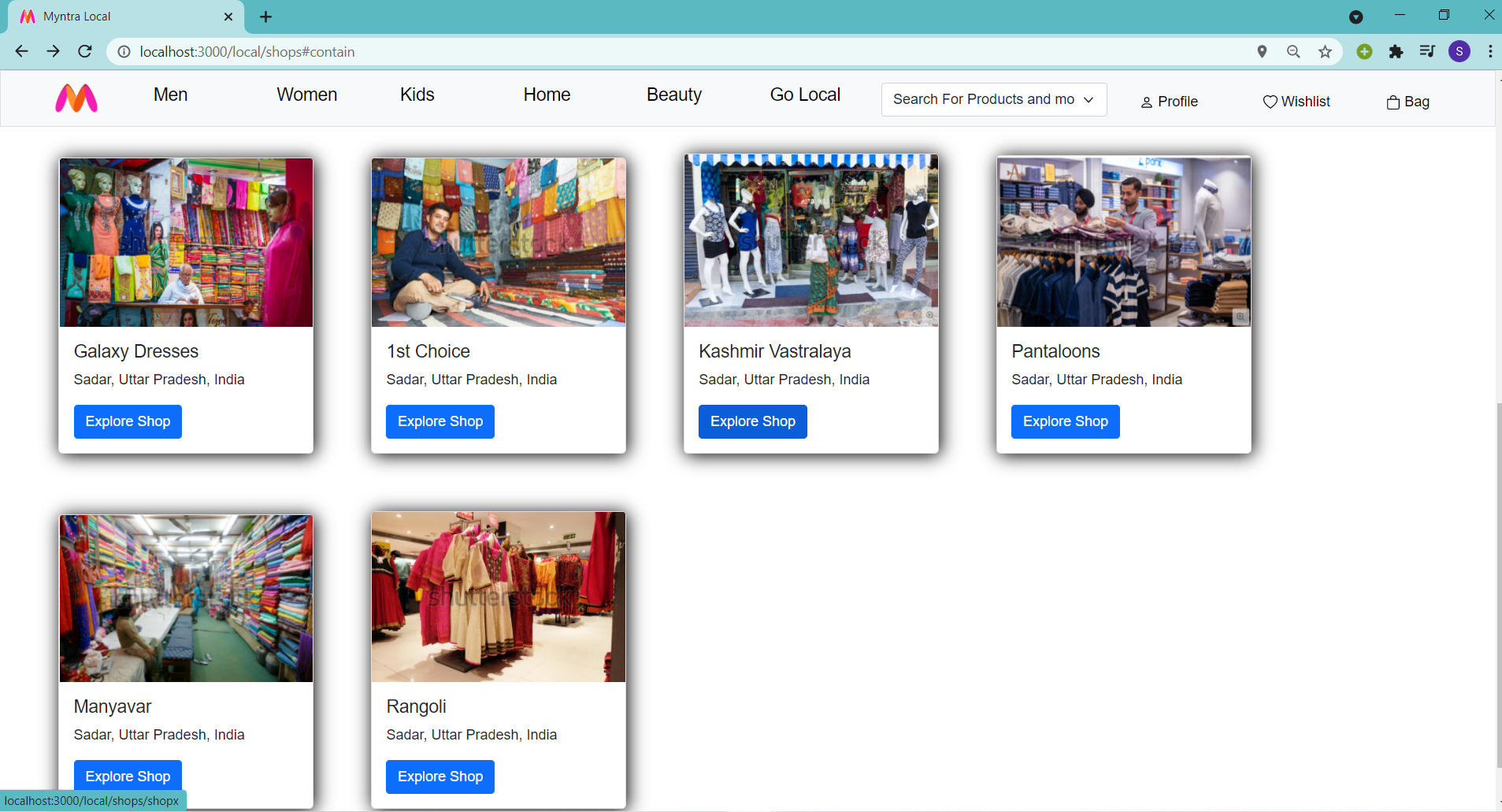Open the browser media controls icon
This screenshot has height=812, width=1502.
1427,51
